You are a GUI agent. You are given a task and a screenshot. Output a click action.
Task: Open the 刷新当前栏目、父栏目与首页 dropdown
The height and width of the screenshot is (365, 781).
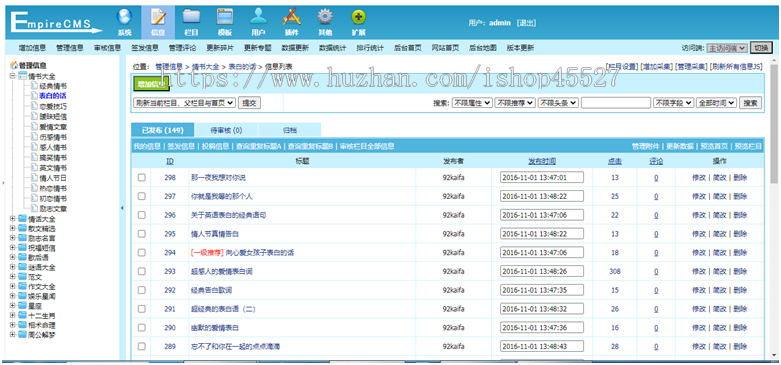coord(184,103)
